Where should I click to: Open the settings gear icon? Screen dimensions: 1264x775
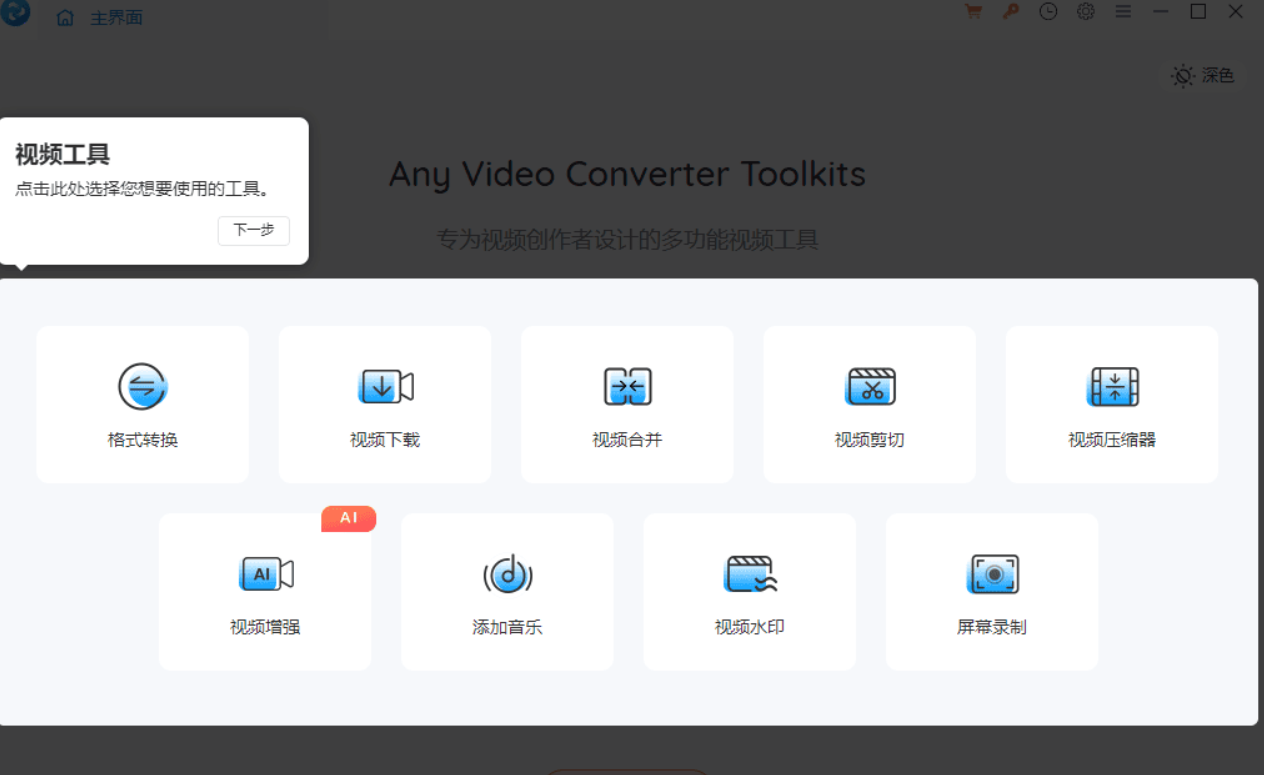[x=1086, y=12]
